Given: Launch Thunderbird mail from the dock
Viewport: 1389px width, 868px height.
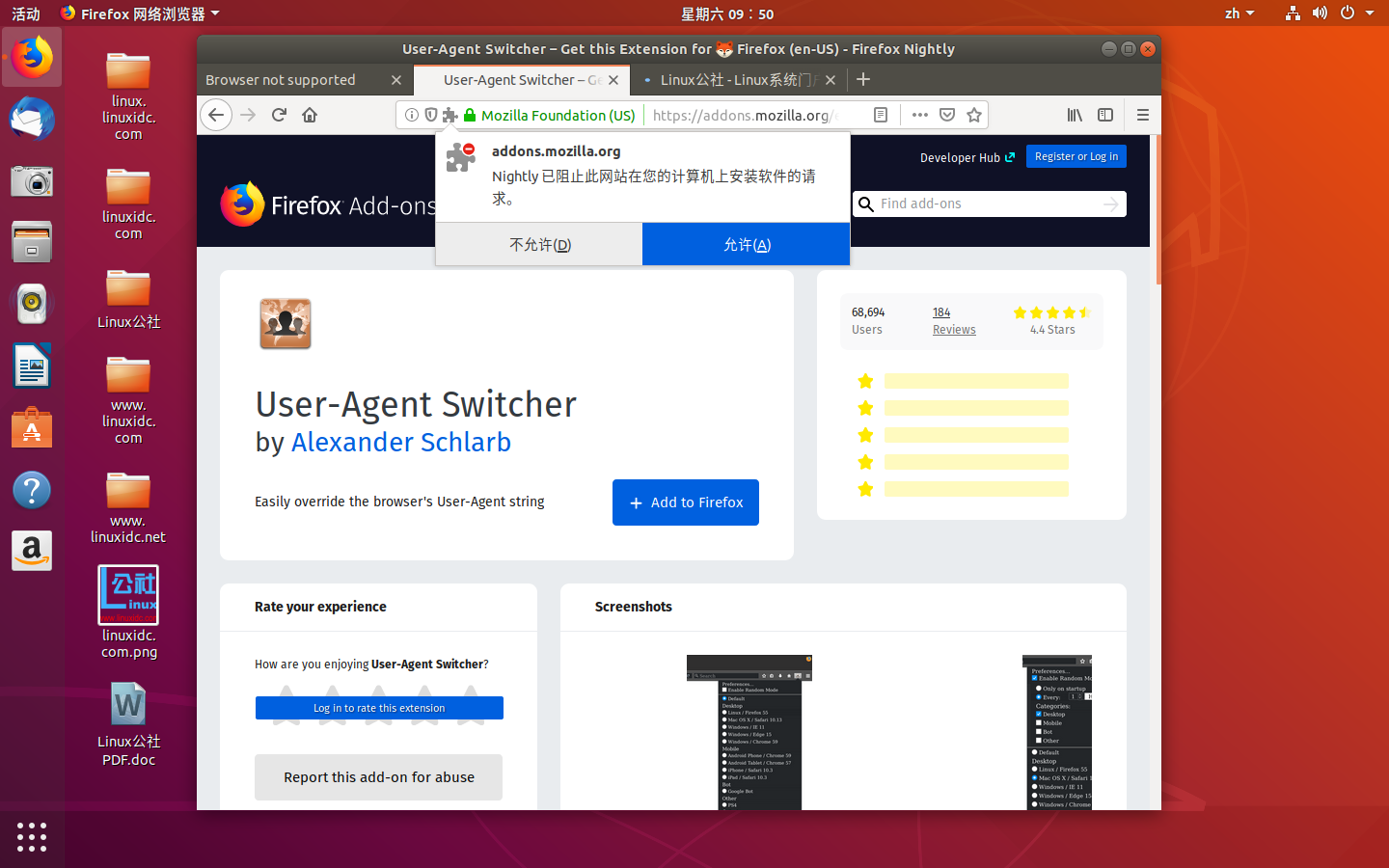Looking at the screenshot, I should click(32, 119).
